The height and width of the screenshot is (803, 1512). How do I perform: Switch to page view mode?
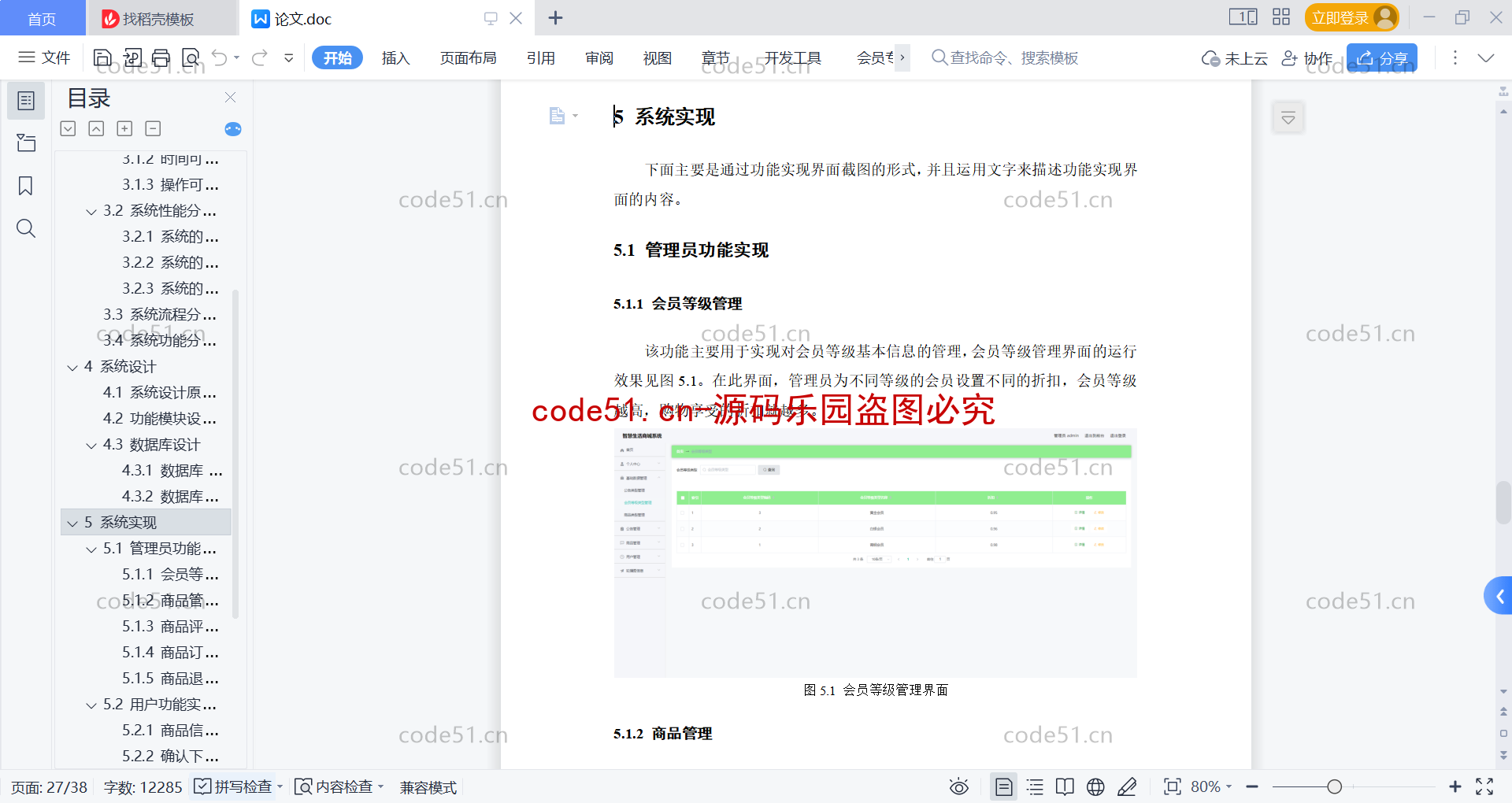point(1003,786)
